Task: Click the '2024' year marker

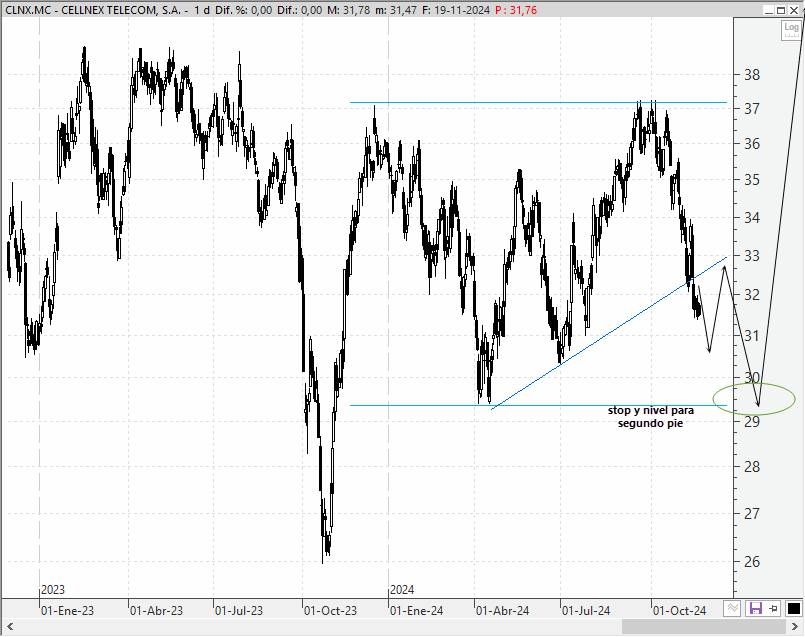Action: tap(402, 590)
